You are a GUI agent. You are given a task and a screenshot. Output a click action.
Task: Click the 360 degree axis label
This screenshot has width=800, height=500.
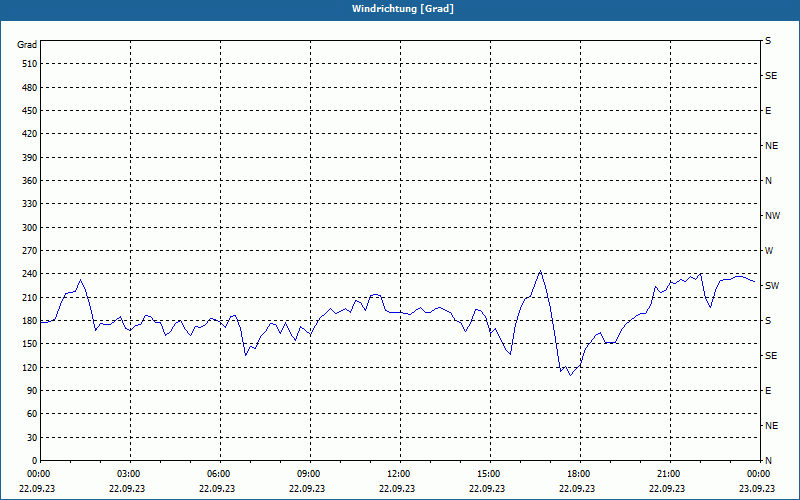(x=30, y=181)
